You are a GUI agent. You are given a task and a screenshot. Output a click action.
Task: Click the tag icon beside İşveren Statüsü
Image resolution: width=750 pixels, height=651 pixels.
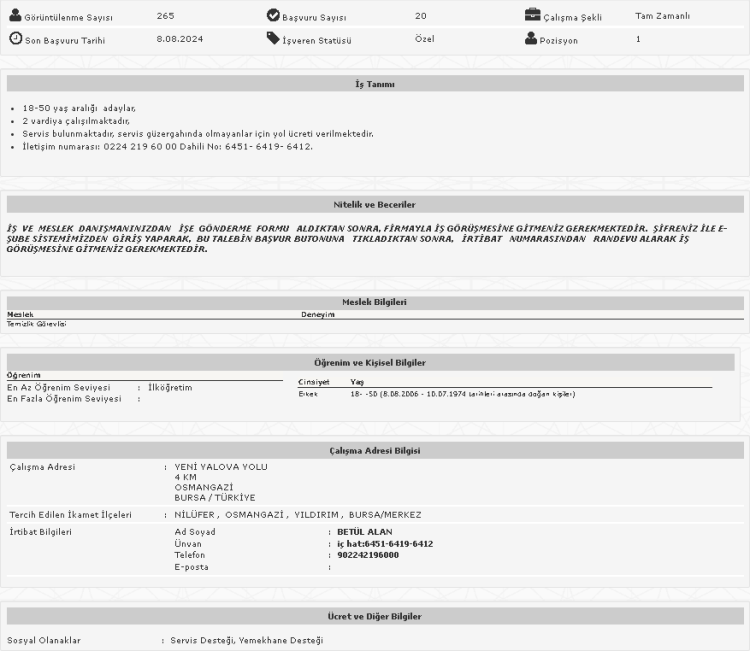(x=273, y=39)
